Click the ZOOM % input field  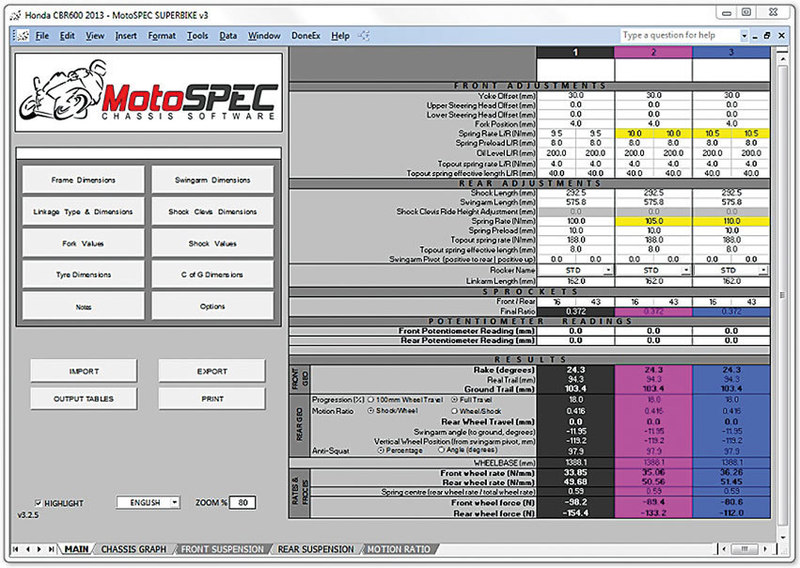(x=242, y=503)
